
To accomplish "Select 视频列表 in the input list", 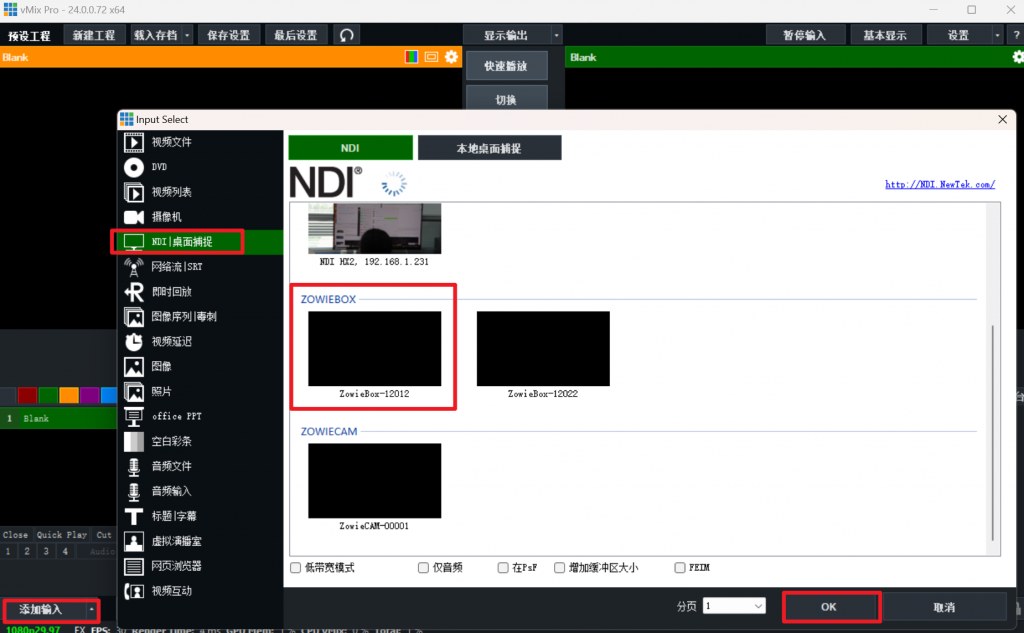I will [x=200, y=192].
